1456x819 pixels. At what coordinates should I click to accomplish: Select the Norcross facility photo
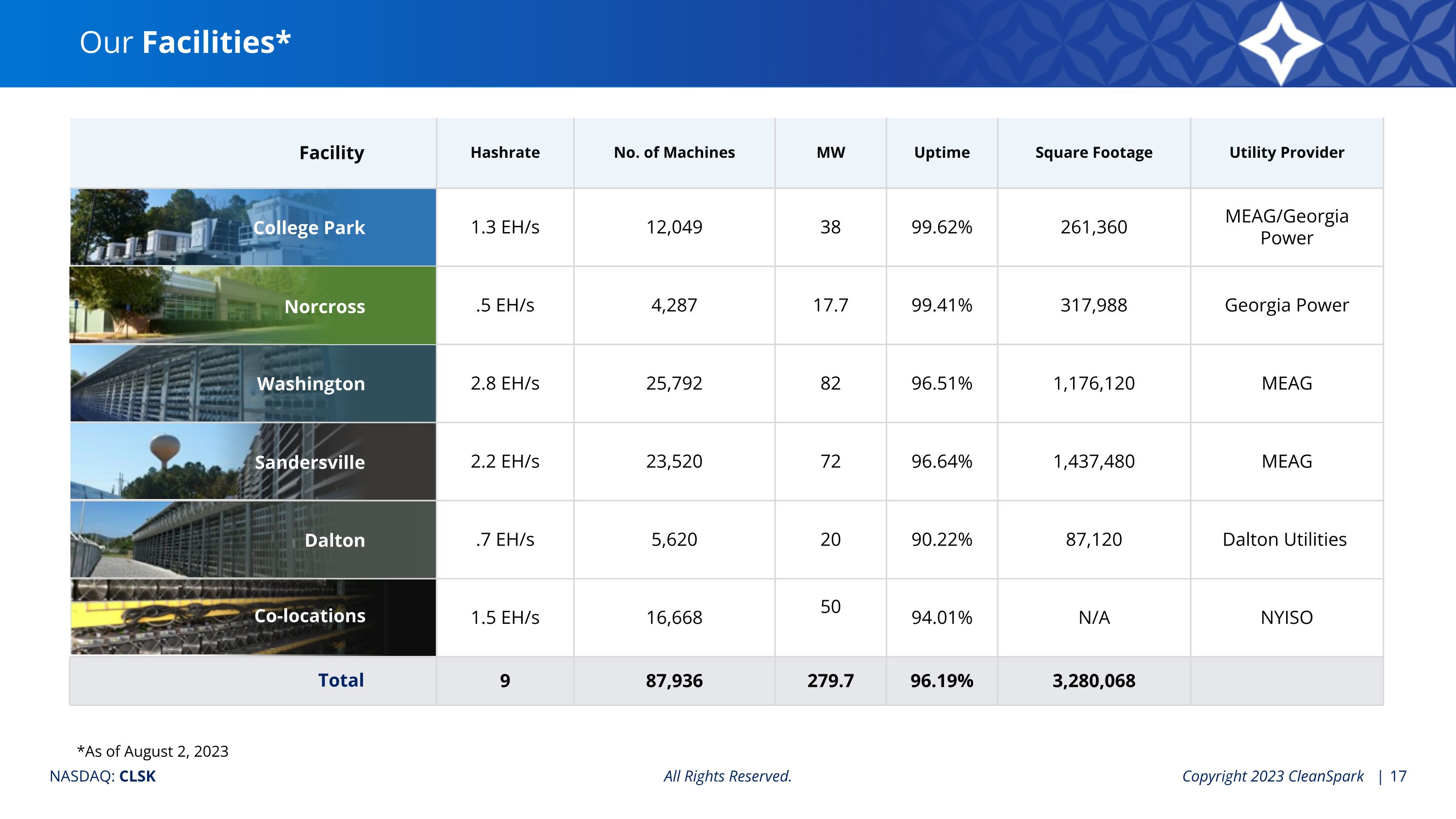pyautogui.click(x=253, y=305)
